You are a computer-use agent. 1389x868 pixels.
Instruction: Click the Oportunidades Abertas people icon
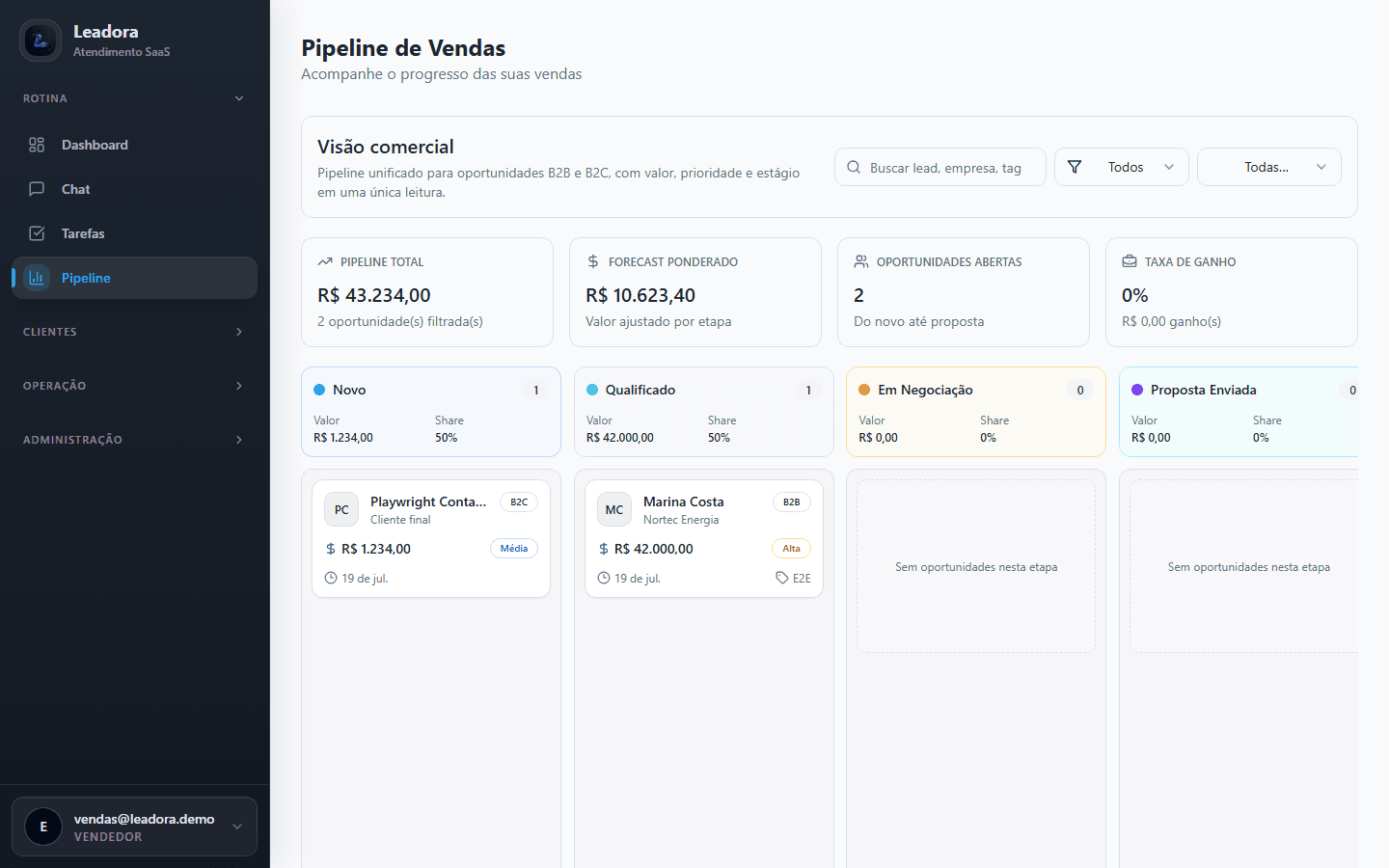pos(861,261)
